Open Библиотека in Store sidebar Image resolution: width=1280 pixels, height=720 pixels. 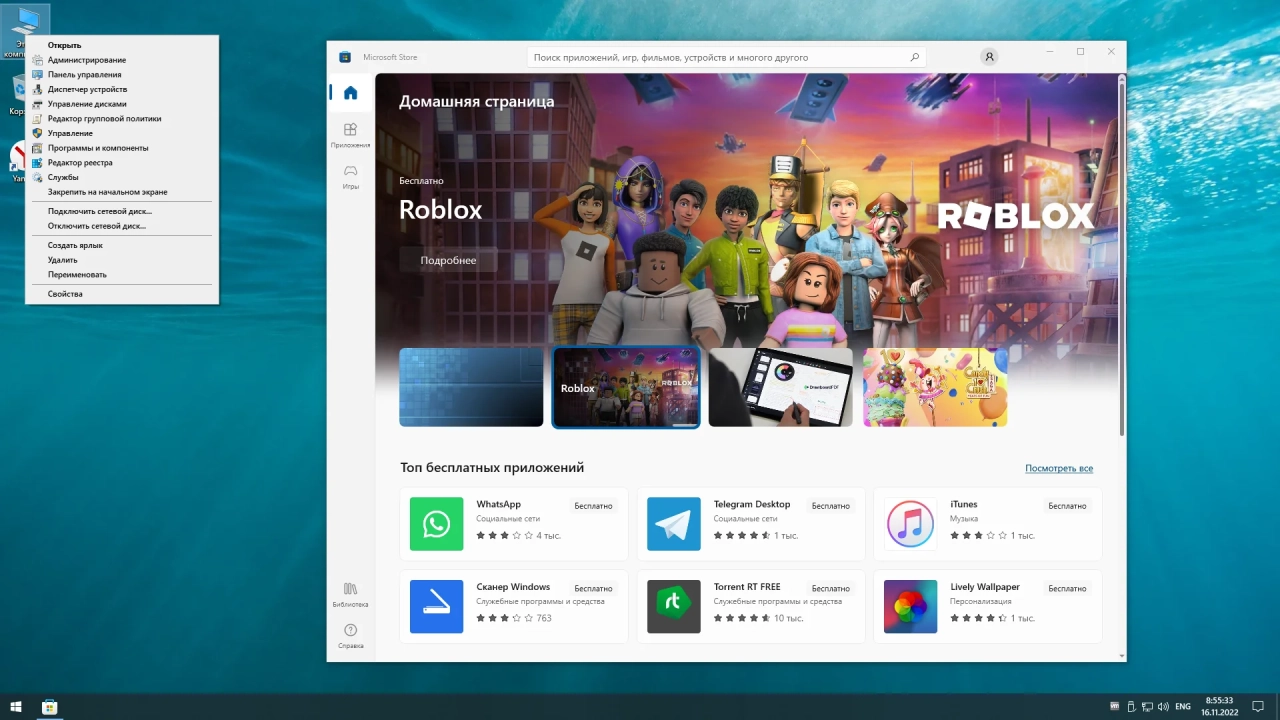pos(350,595)
